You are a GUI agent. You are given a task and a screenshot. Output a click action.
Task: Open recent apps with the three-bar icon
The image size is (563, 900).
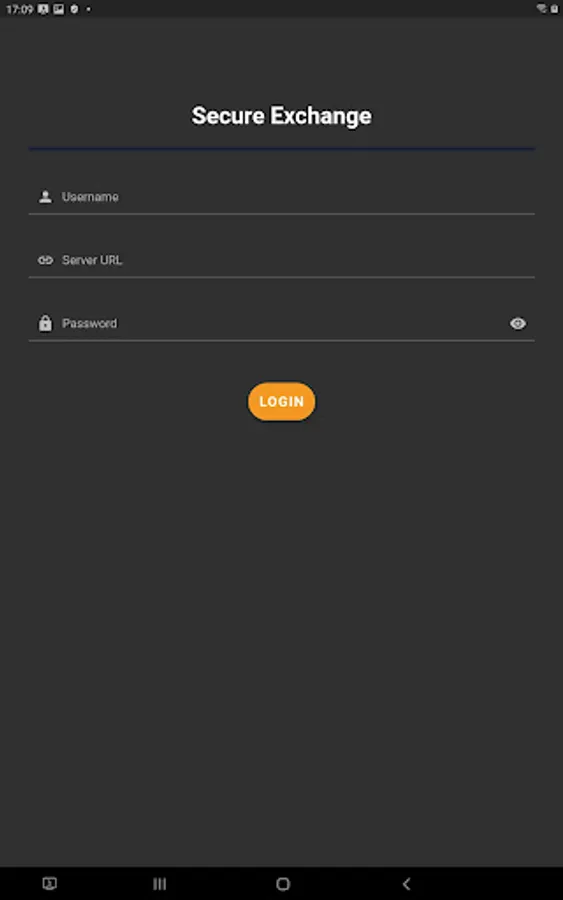pyautogui.click(x=160, y=883)
